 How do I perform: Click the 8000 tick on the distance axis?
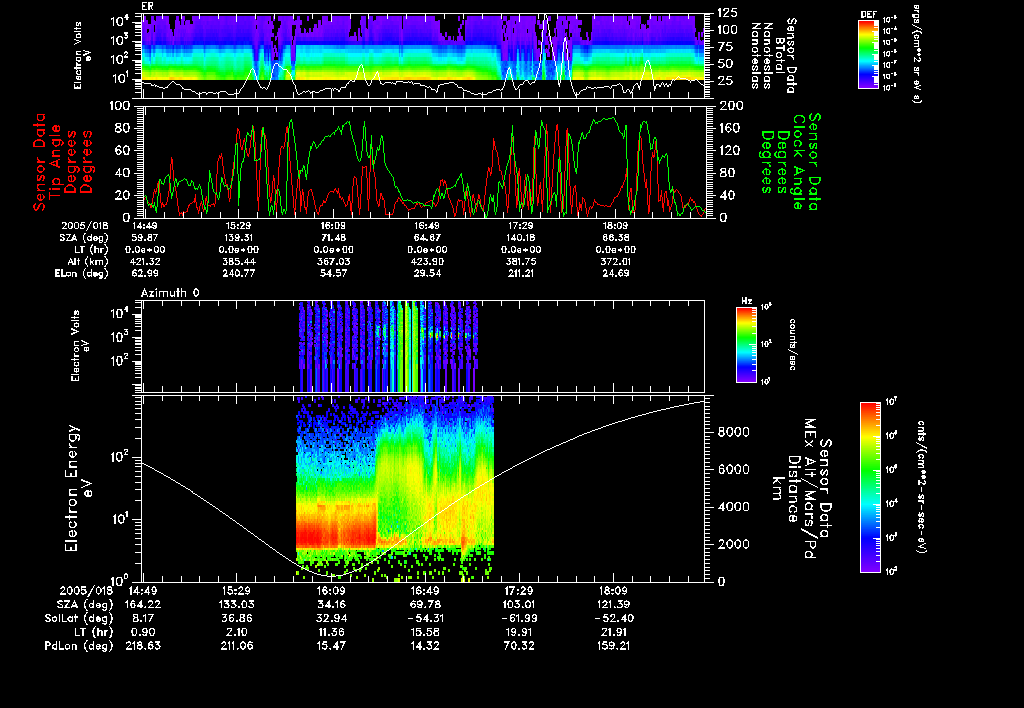click(x=733, y=432)
